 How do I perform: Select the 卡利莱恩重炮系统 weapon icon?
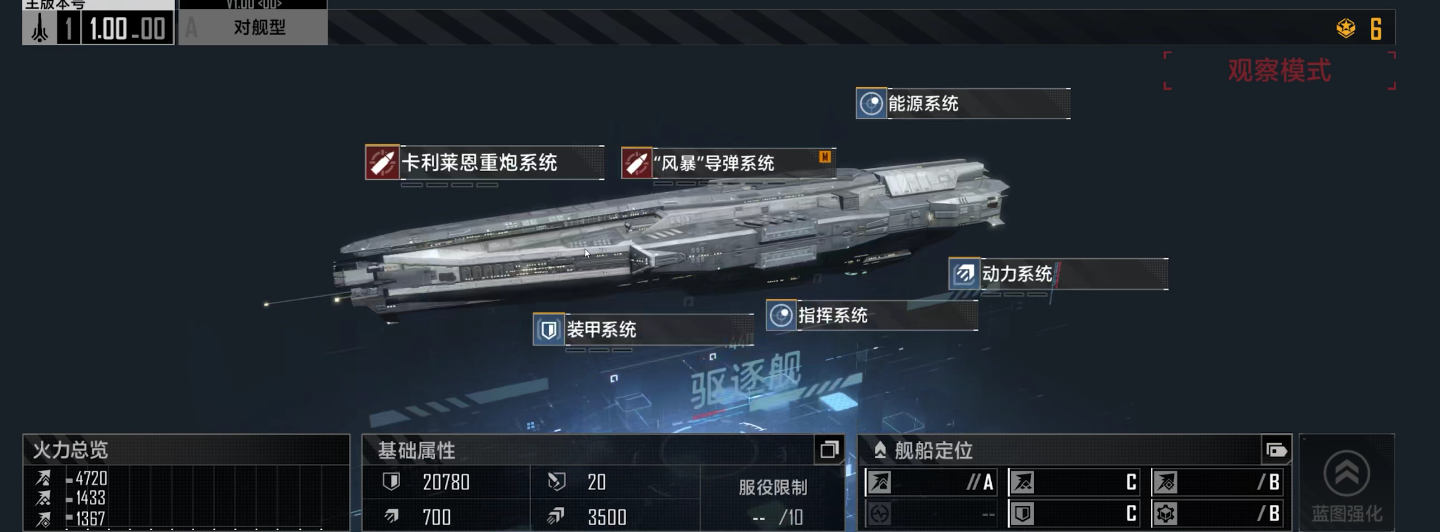382,162
